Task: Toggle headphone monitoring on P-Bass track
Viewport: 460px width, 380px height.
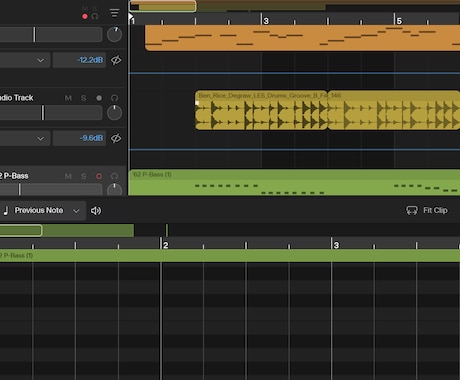Action: (114, 176)
